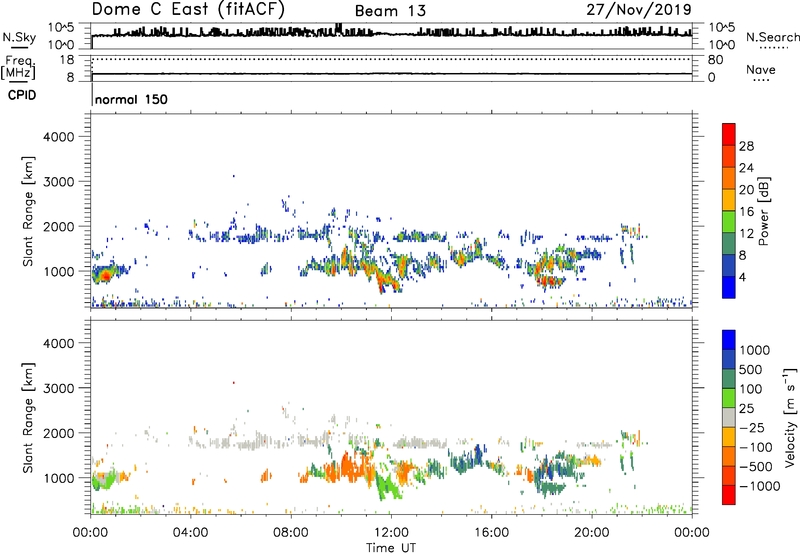Click the blue bottom of the power color bar
Viewport: 800px width, 554px height.
[x=729, y=288]
